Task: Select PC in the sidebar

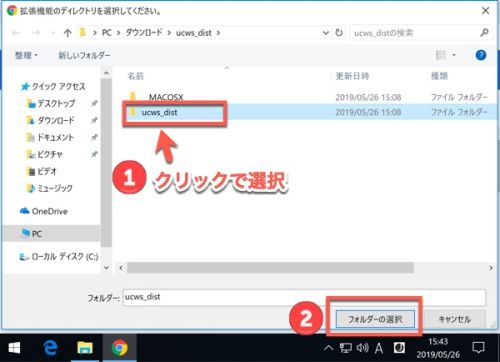Action: point(51,233)
